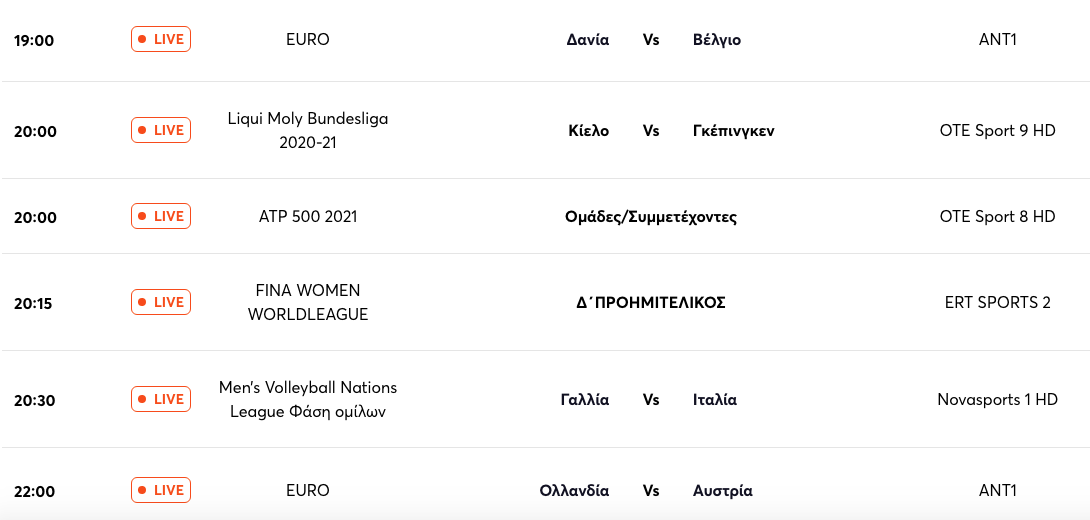Click the ATP 500 2021 tournament name
This screenshot has height=520, width=1090.
[x=308, y=217]
